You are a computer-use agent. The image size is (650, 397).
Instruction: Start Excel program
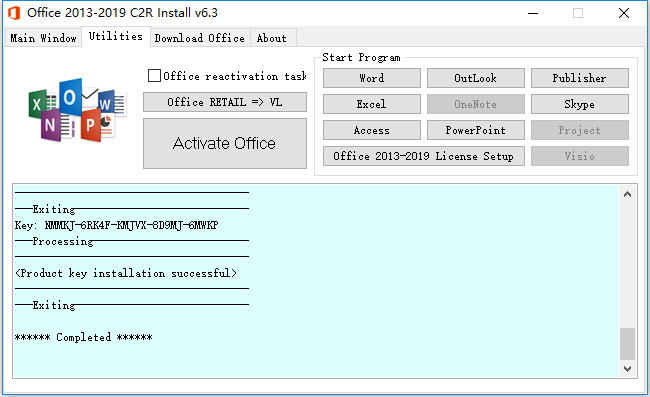coord(372,104)
